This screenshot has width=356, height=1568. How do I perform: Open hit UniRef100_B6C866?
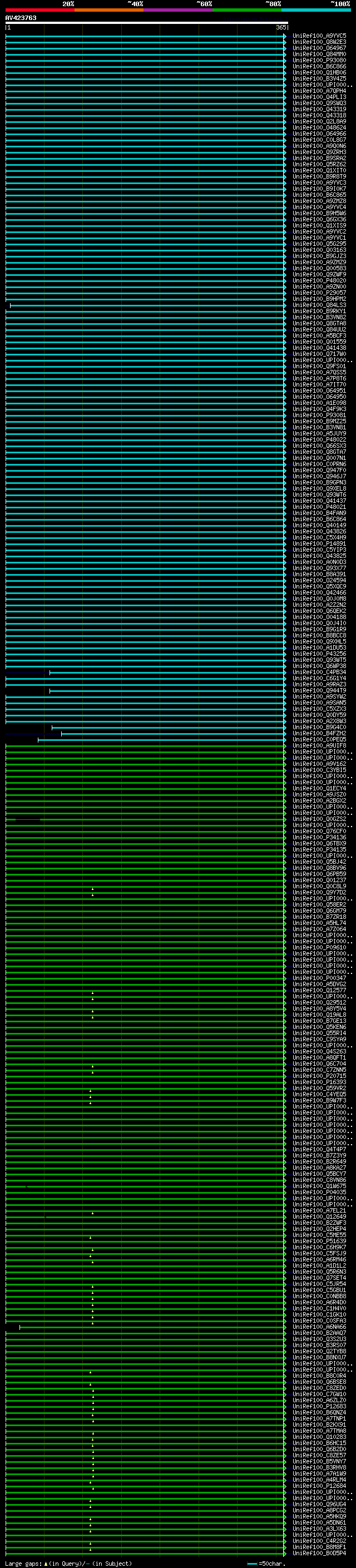[319, 66]
